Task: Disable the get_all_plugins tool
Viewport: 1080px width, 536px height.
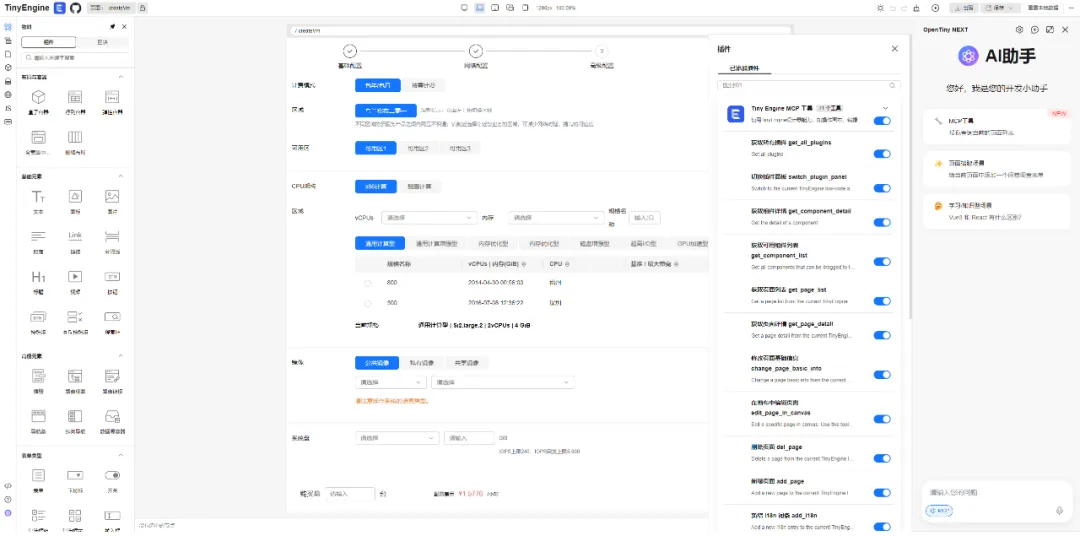Action: point(882,154)
